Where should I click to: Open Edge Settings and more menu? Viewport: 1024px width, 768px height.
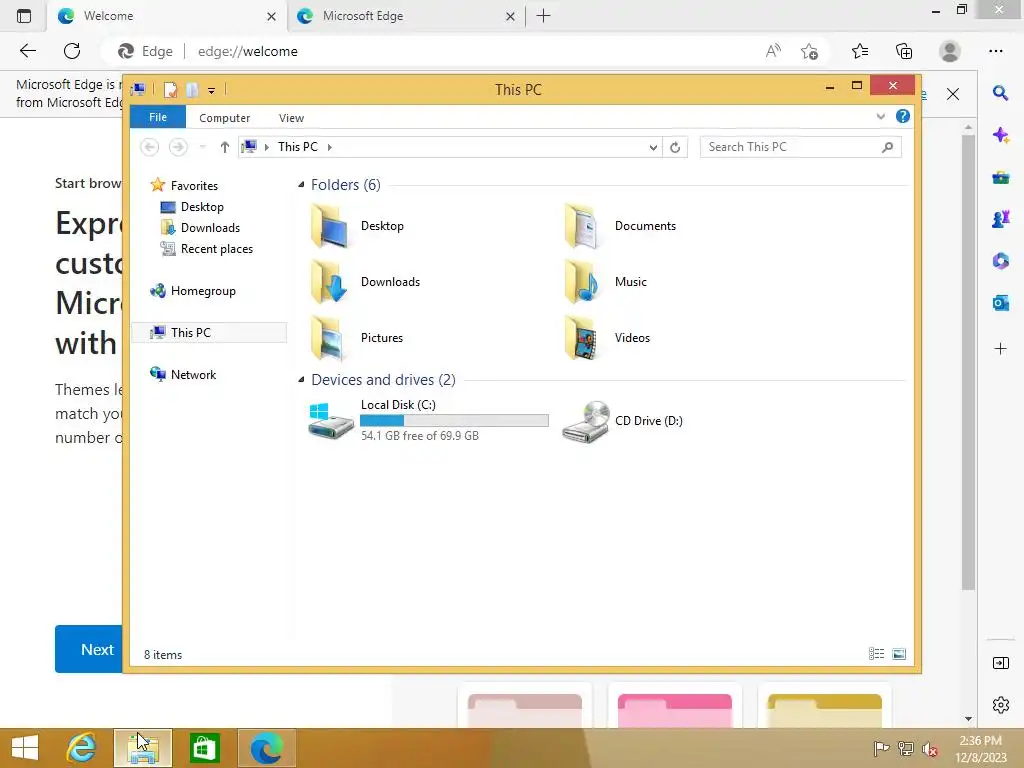pos(996,51)
